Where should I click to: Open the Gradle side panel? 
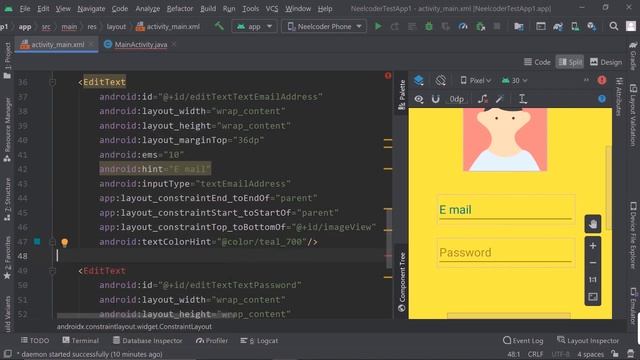pyautogui.click(x=633, y=56)
